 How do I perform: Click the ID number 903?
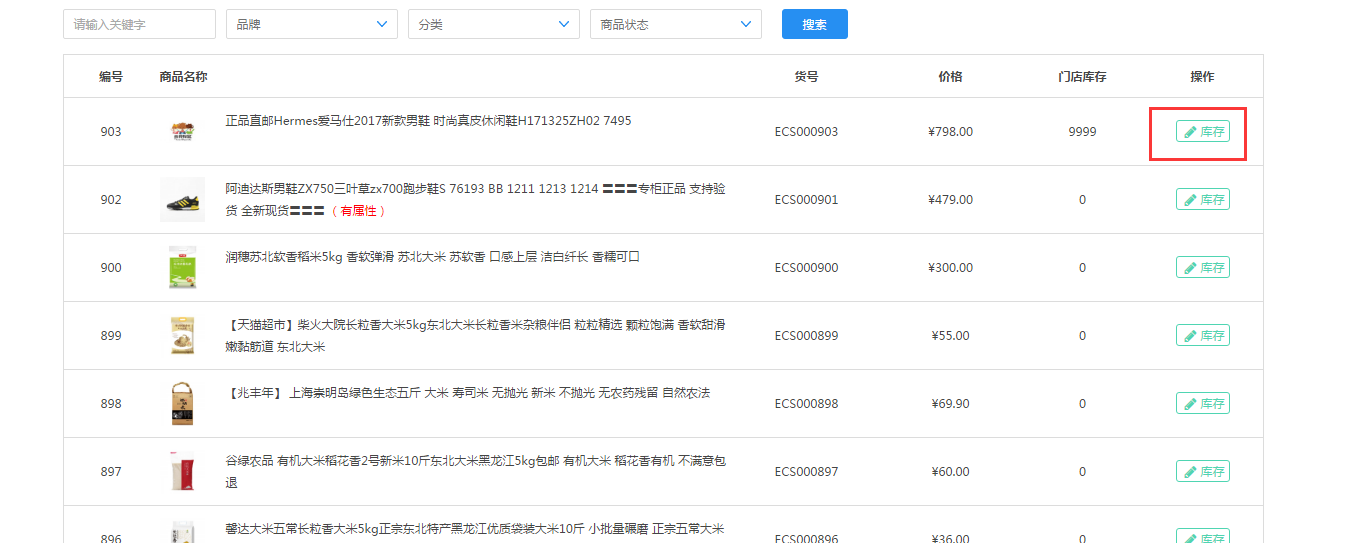(x=111, y=132)
